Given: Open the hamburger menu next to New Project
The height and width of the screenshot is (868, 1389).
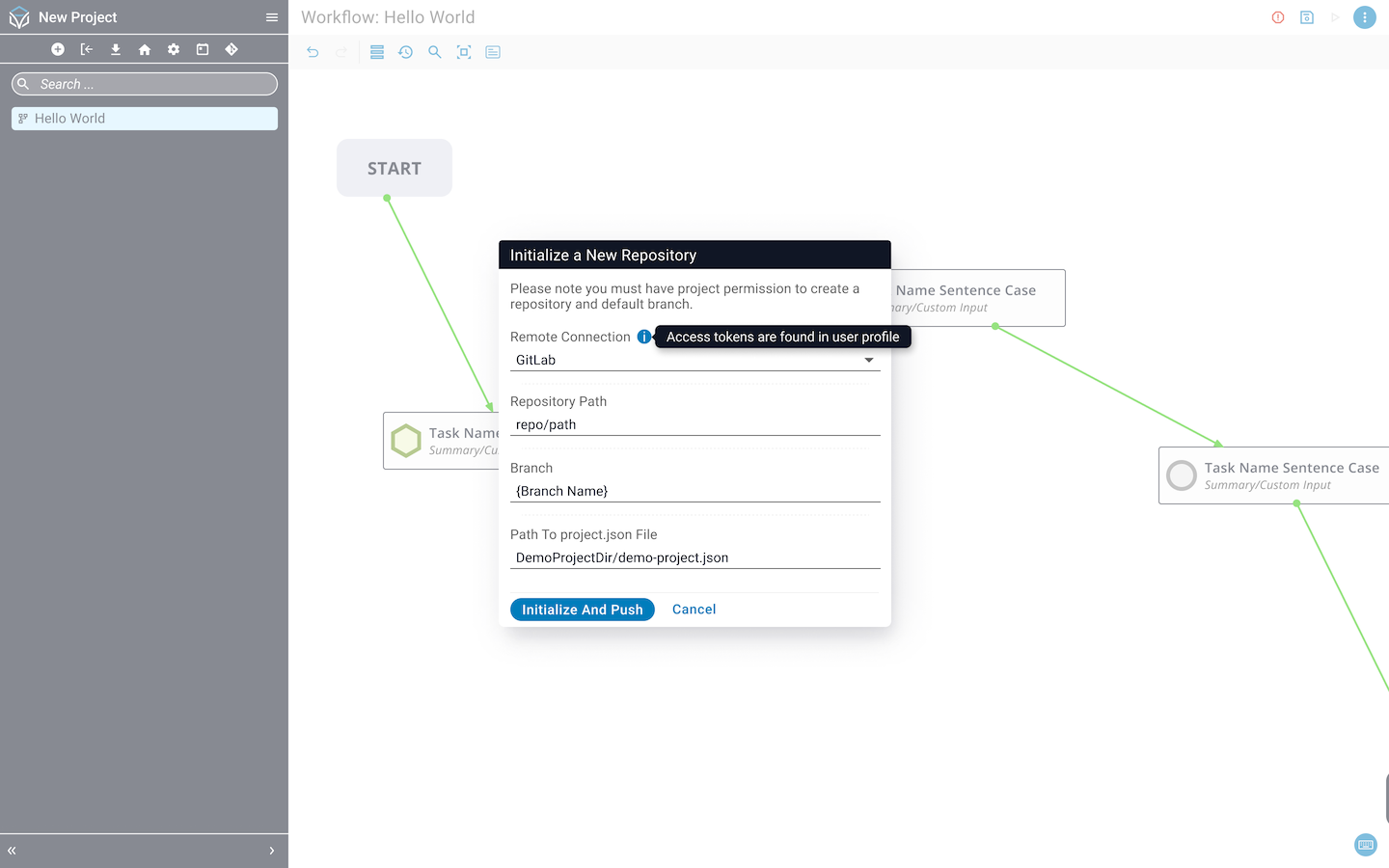Looking at the screenshot, I should 272,17.
